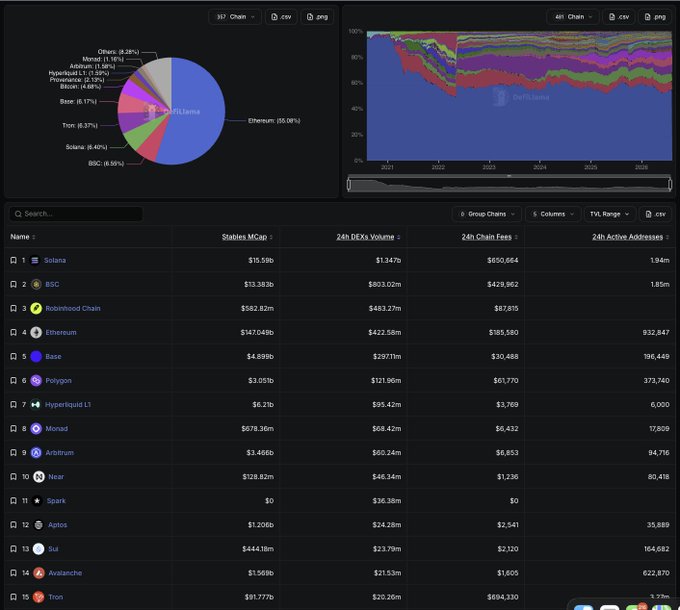Bookmark the Hyperliquid L1 row
This screenshot has width=680, height=610.
(13, 404)
